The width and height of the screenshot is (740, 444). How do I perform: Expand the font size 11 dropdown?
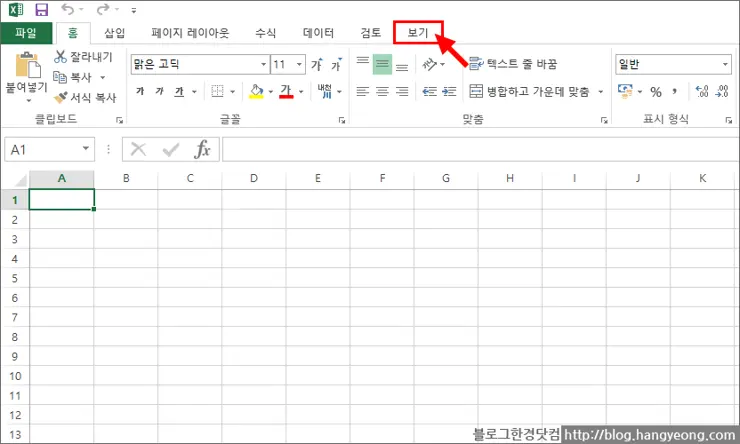pyautogui.click(x=299, y=64)
